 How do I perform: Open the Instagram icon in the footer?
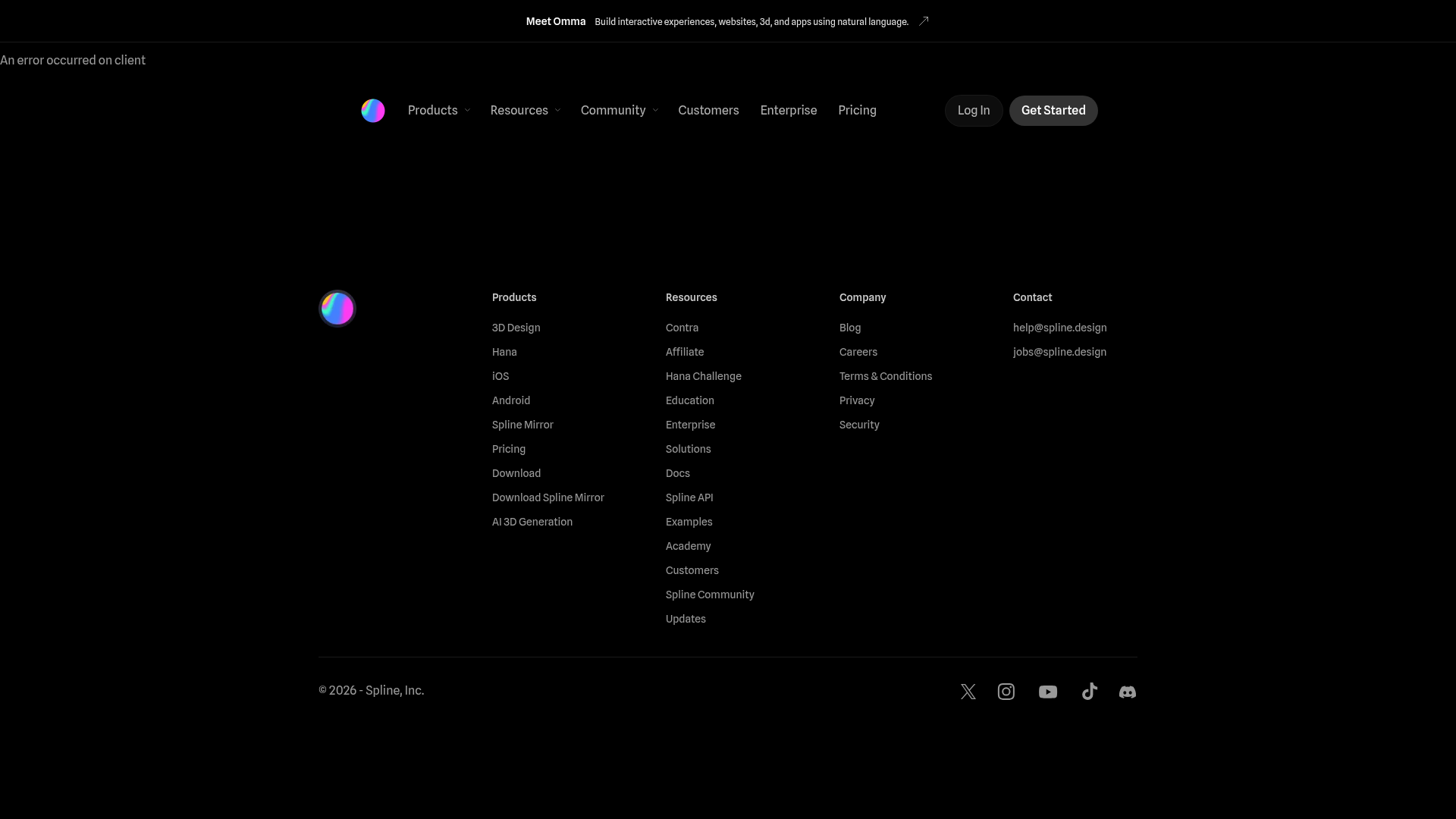(1006, 692)
